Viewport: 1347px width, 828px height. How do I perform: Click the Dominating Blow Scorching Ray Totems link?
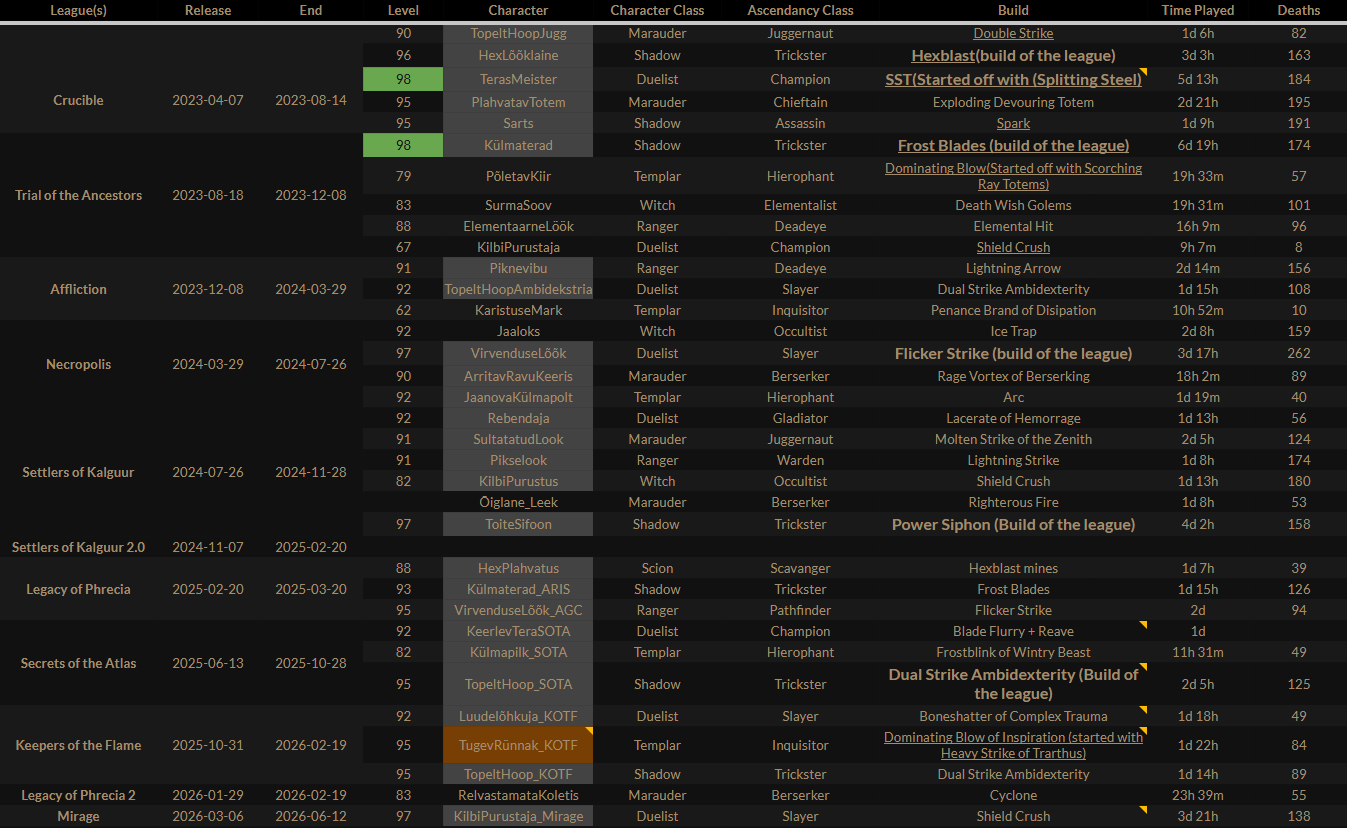pos(1013,176)
